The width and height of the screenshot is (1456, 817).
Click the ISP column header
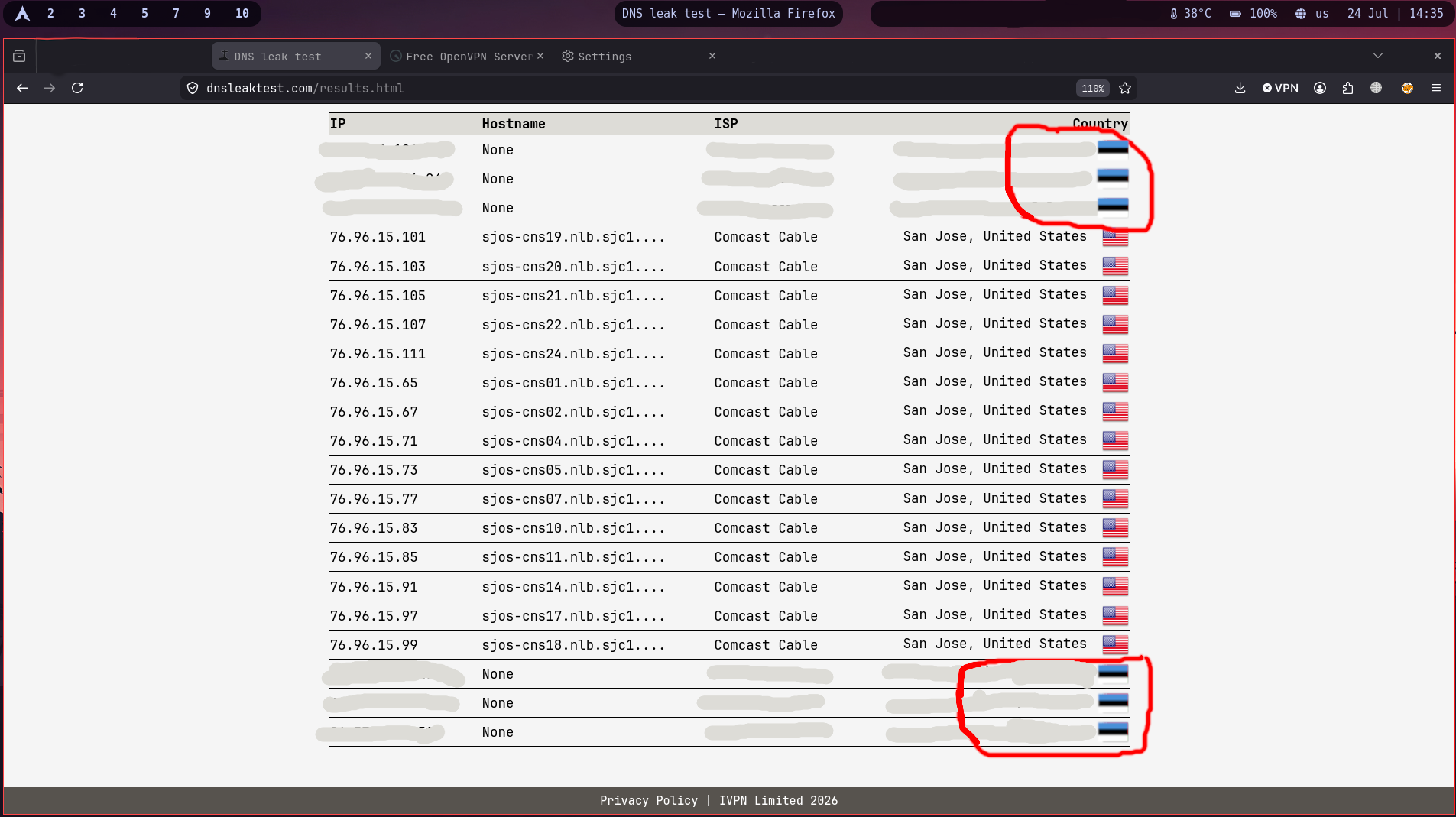coord(726,124)
